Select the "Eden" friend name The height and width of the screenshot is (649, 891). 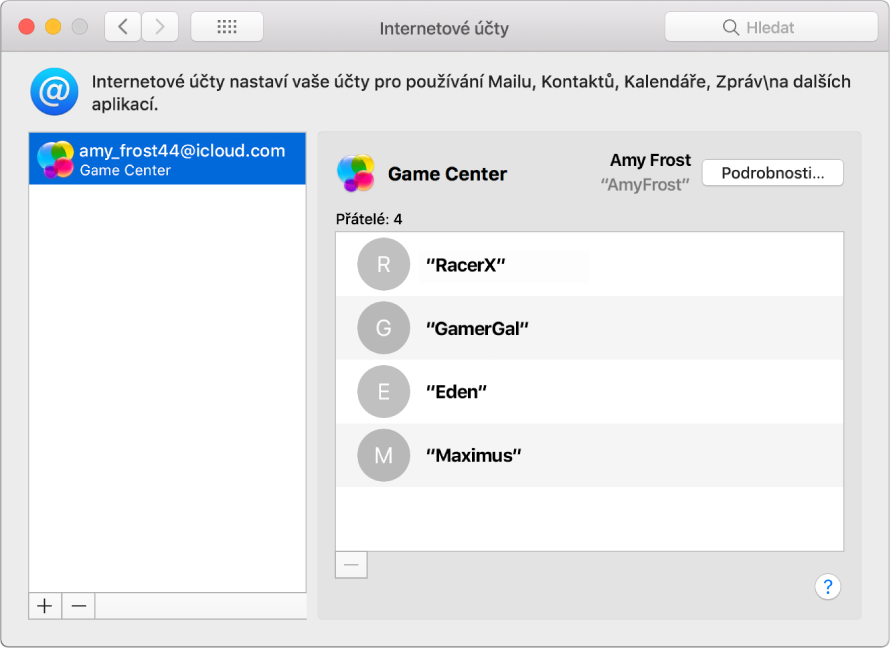456,392
